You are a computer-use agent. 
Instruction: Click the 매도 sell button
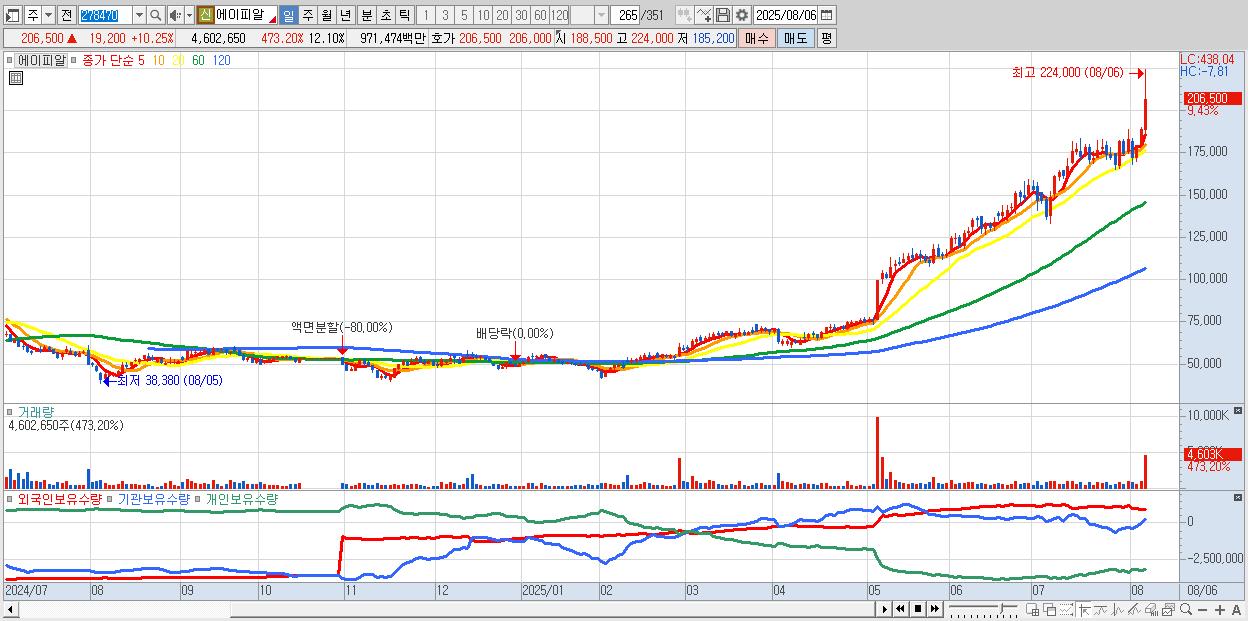click(x=796, y=38)
